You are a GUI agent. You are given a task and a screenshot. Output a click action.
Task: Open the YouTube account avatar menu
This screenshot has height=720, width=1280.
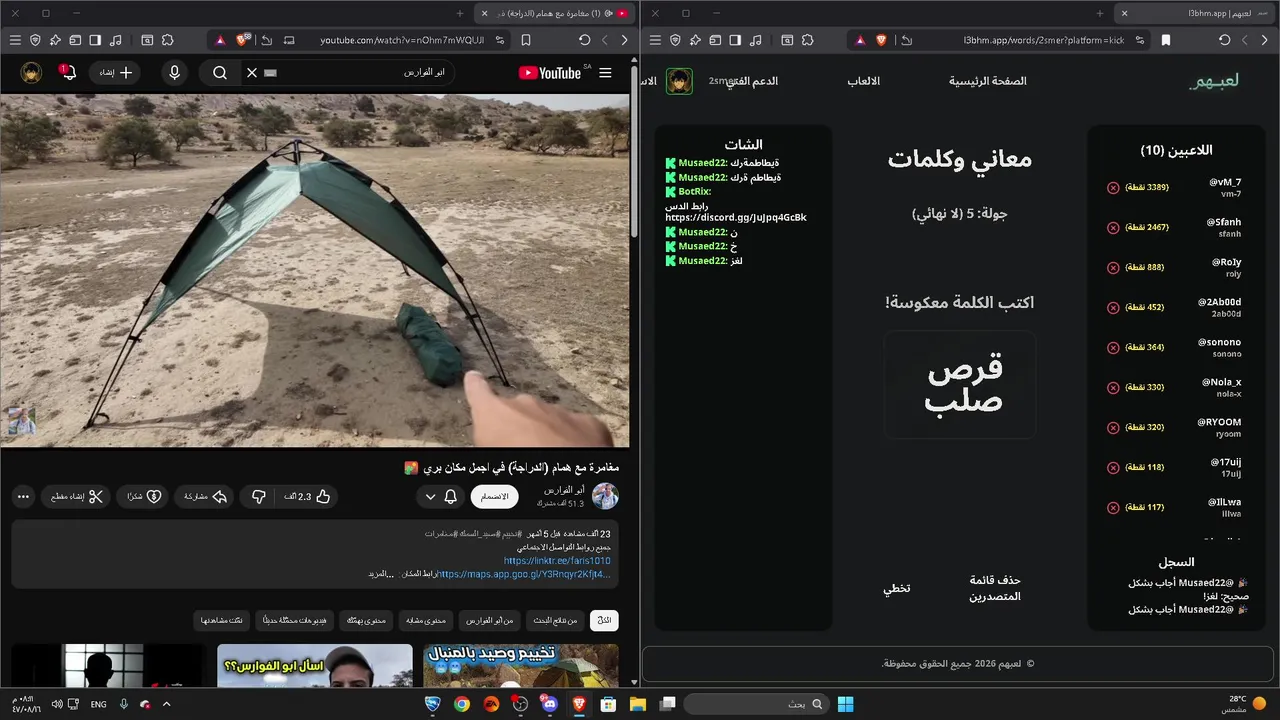click(x=31, y=73)
